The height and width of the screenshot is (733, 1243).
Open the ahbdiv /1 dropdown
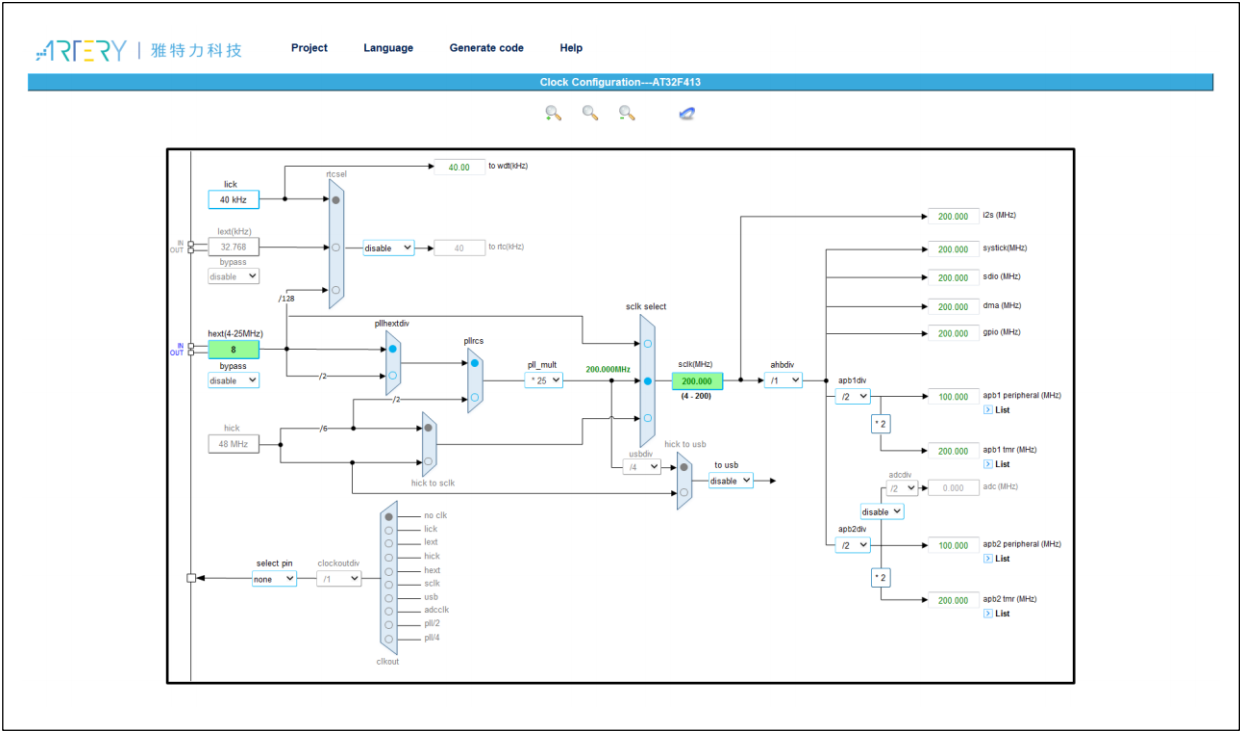[x=783, y=380]
